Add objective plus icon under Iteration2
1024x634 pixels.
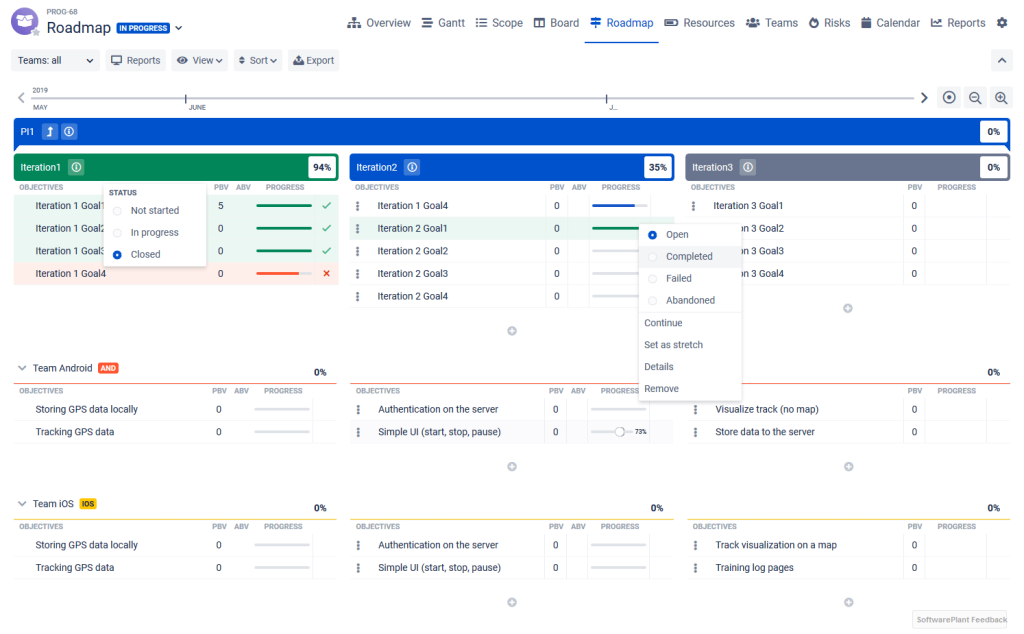coord(512,331)
